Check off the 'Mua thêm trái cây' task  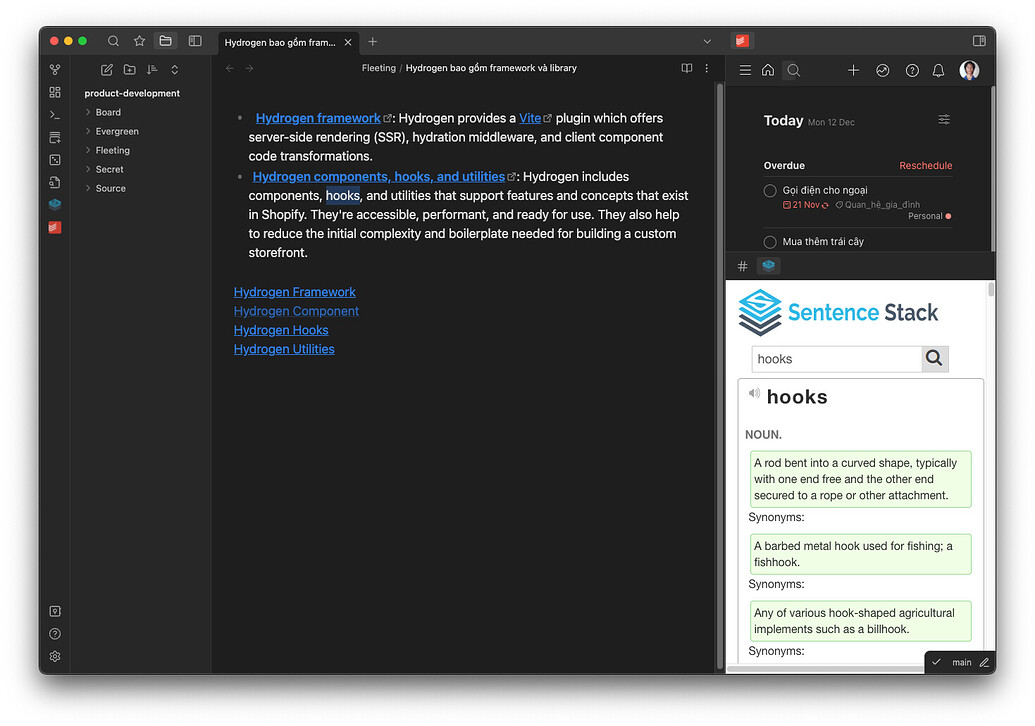[770, 241]
